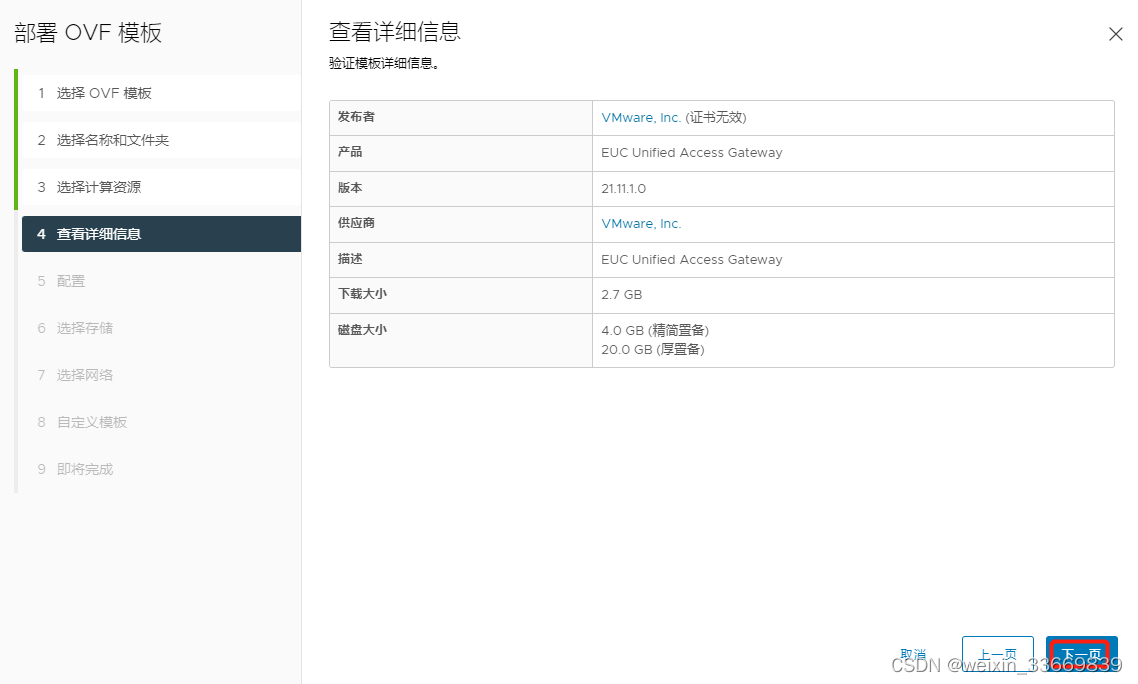This screenshot has height=684, width=1138.
Task: Click the 版本 row label
Action: pyautogui.click(x=350, y=187)
